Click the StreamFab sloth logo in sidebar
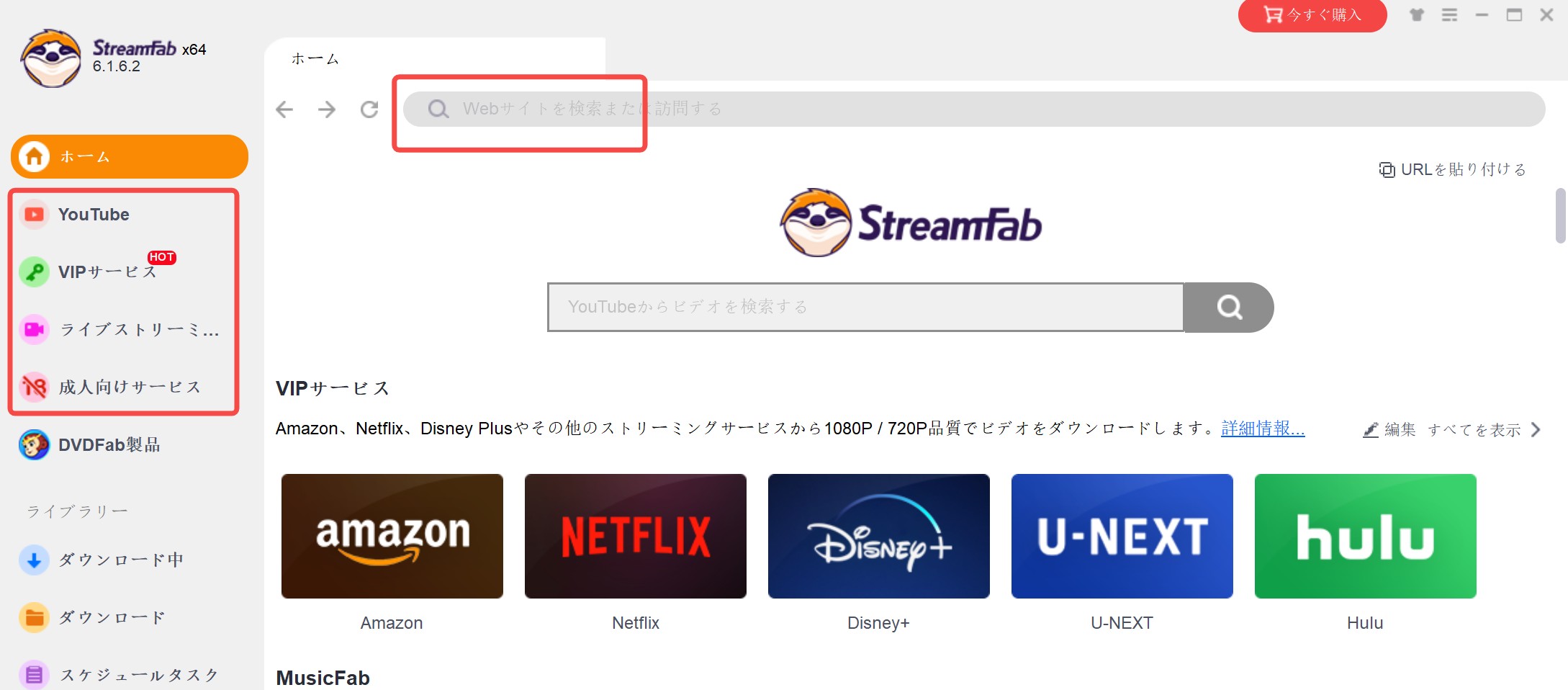 [x=50, y=58]
